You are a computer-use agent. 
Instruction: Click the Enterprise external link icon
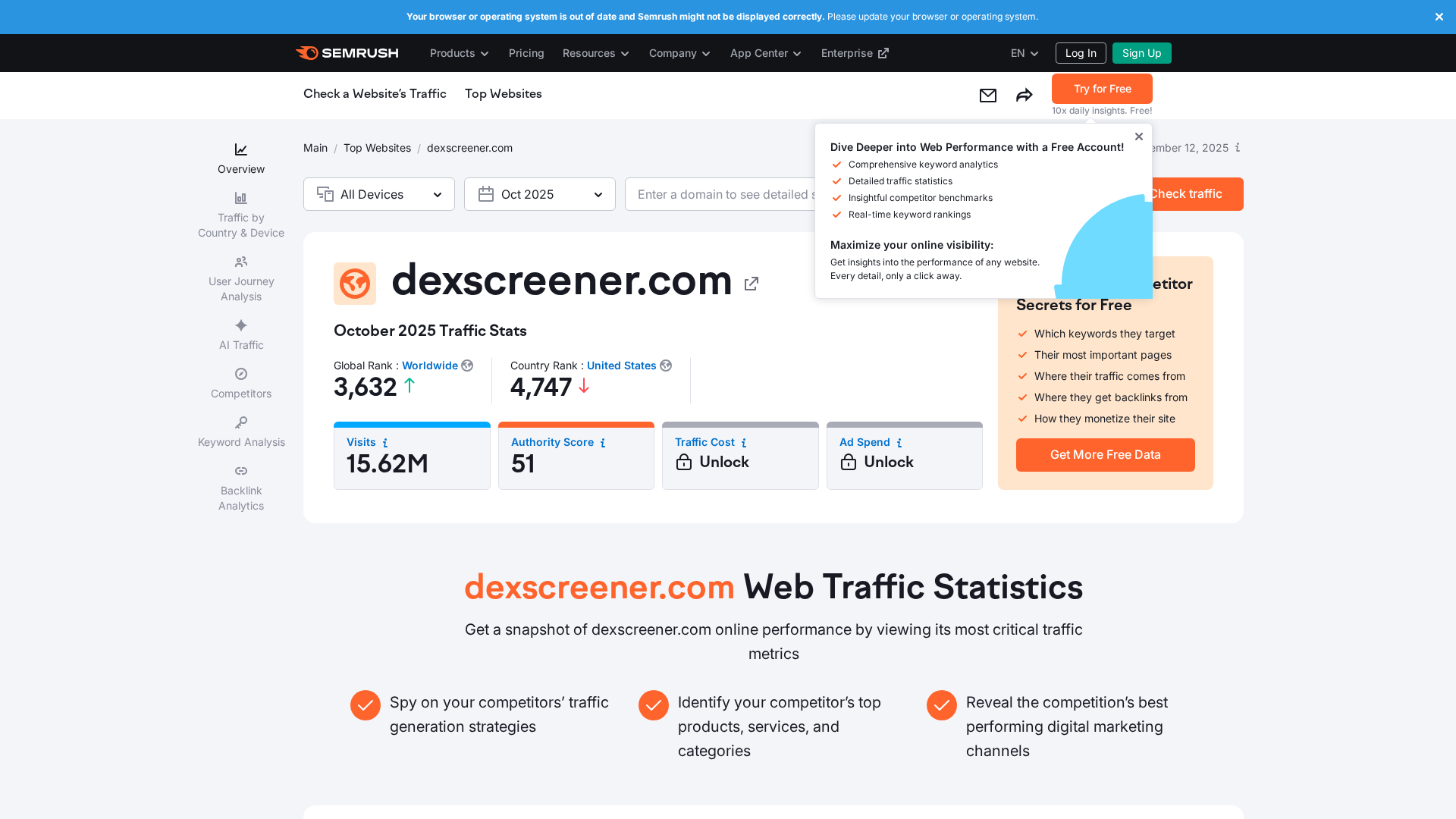883,53
